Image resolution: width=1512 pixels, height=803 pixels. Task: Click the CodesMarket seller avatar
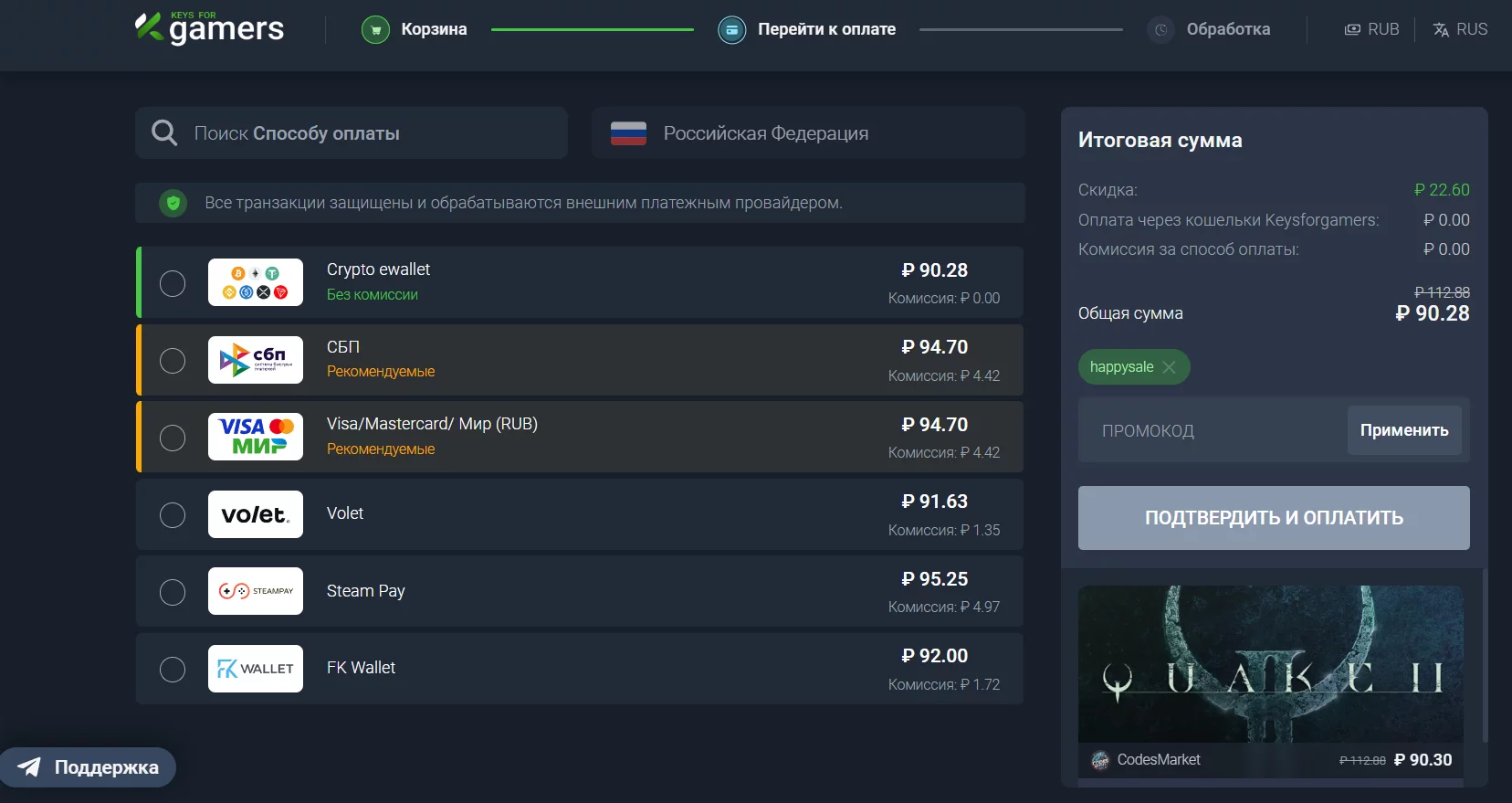[x=1100, y=760]
